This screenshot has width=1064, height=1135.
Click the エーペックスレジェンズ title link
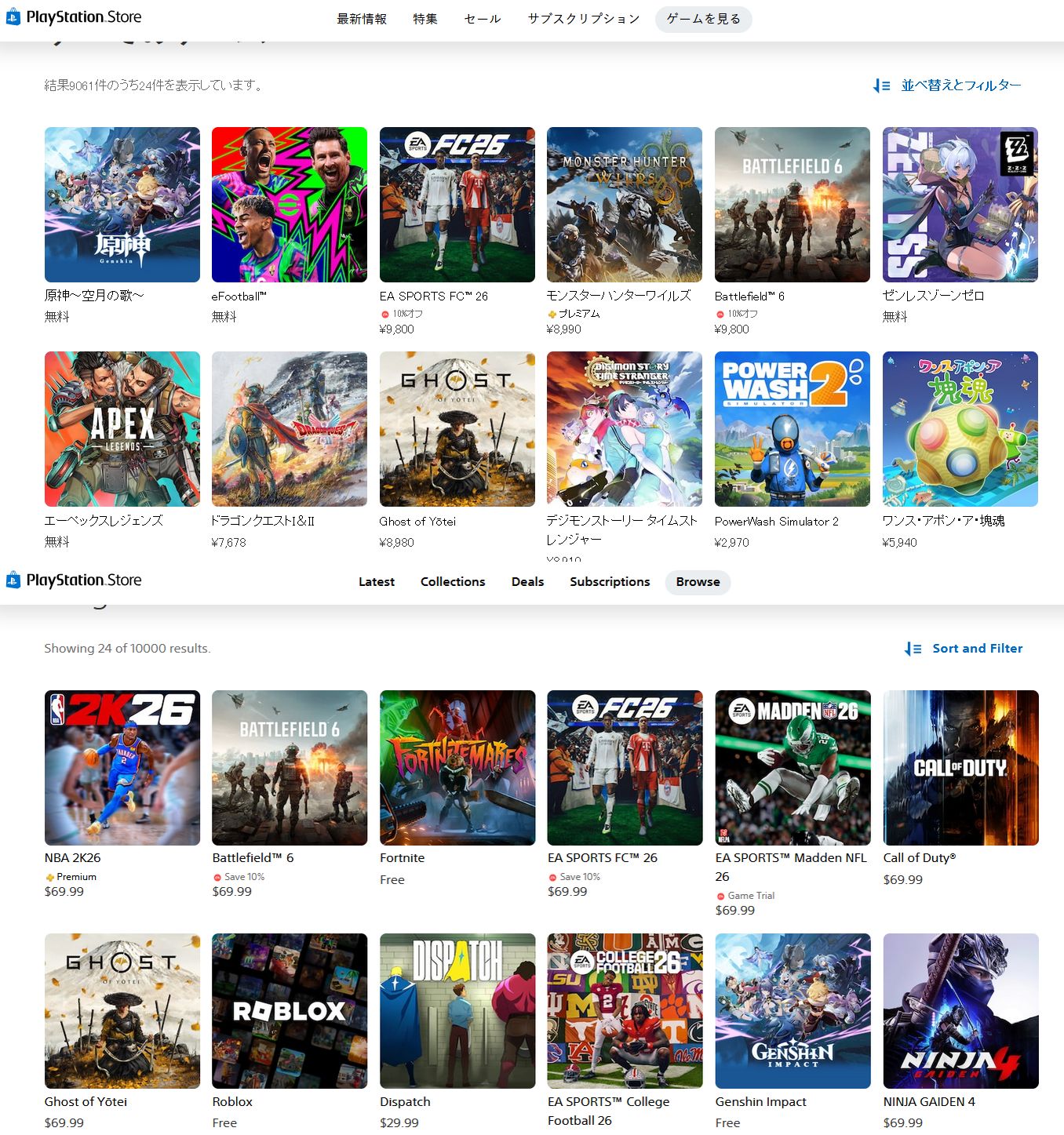click(104, 521)
